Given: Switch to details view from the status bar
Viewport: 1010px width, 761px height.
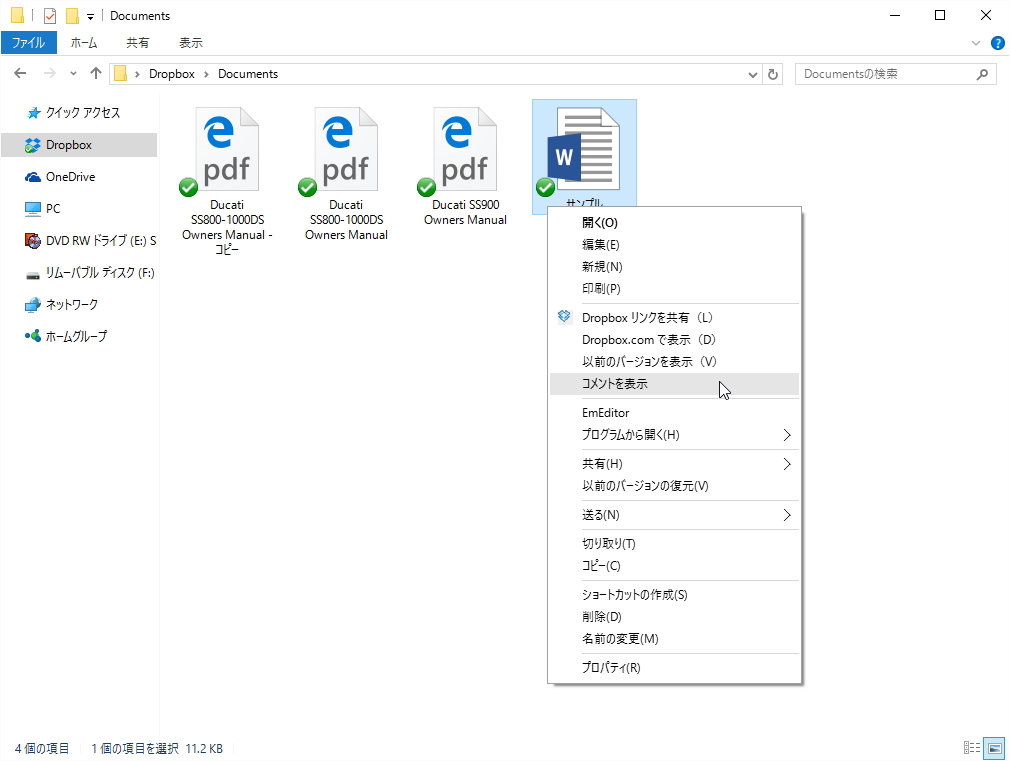Looking at the screenshot, I should 970,747.
